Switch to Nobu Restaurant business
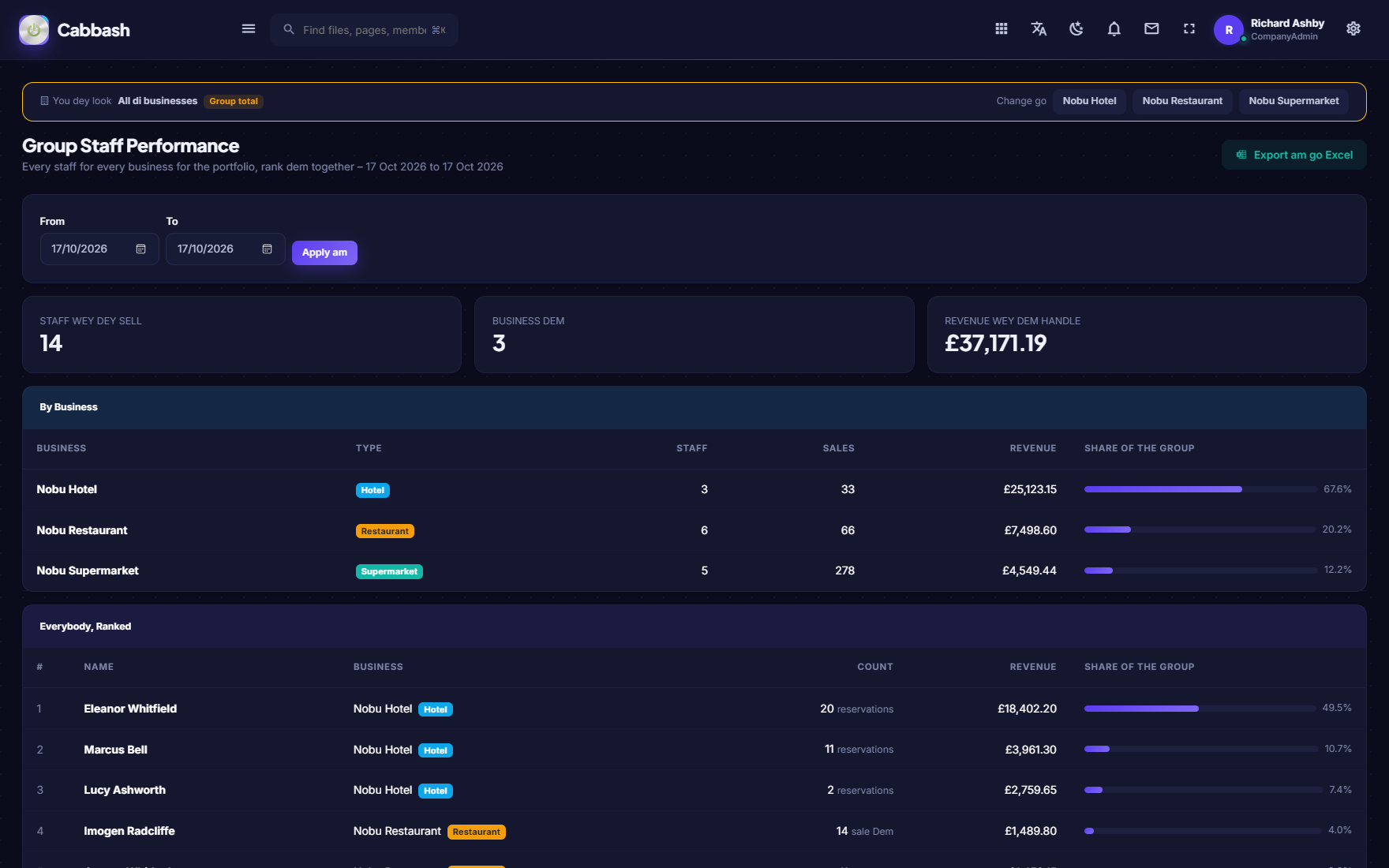 click(1182, 101)
